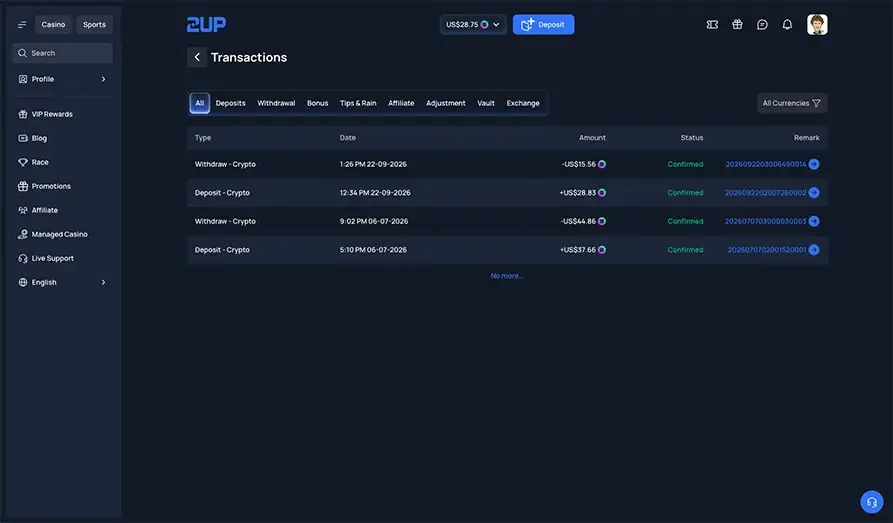
Task: Click the coin icon beside +US$37.66
Action: pos(601,250)
